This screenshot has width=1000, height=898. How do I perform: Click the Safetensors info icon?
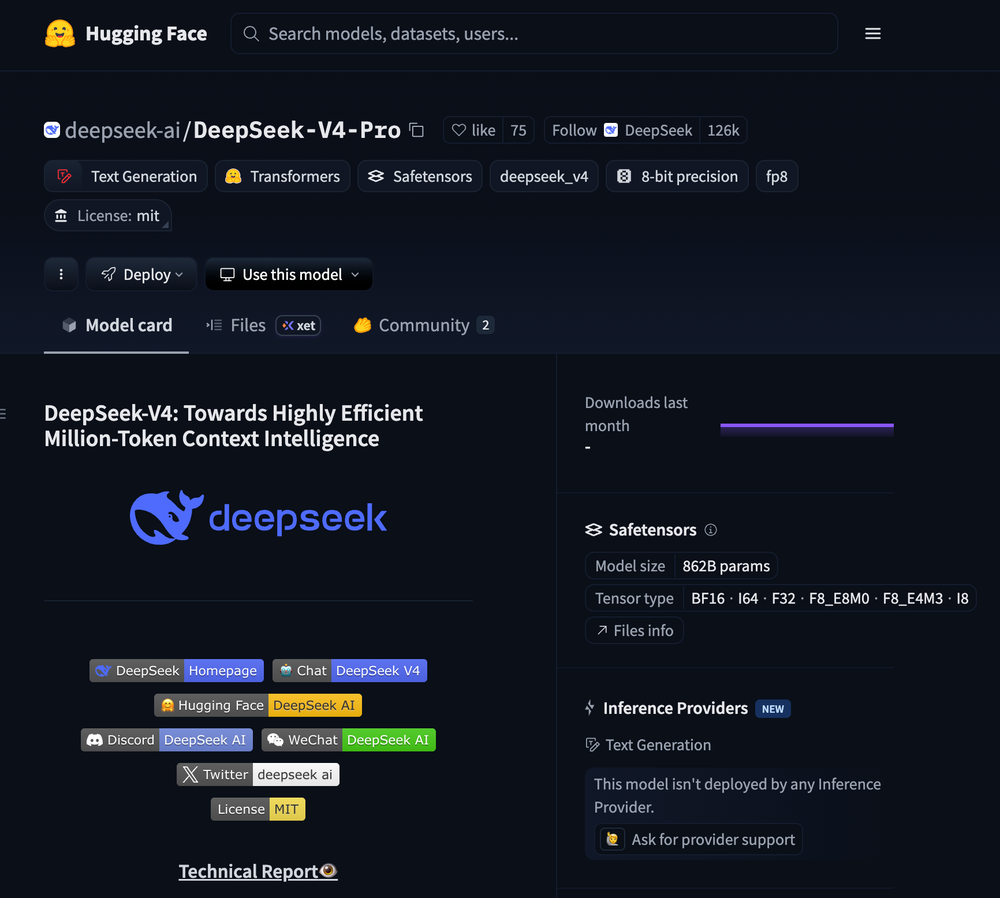[710, 530]
